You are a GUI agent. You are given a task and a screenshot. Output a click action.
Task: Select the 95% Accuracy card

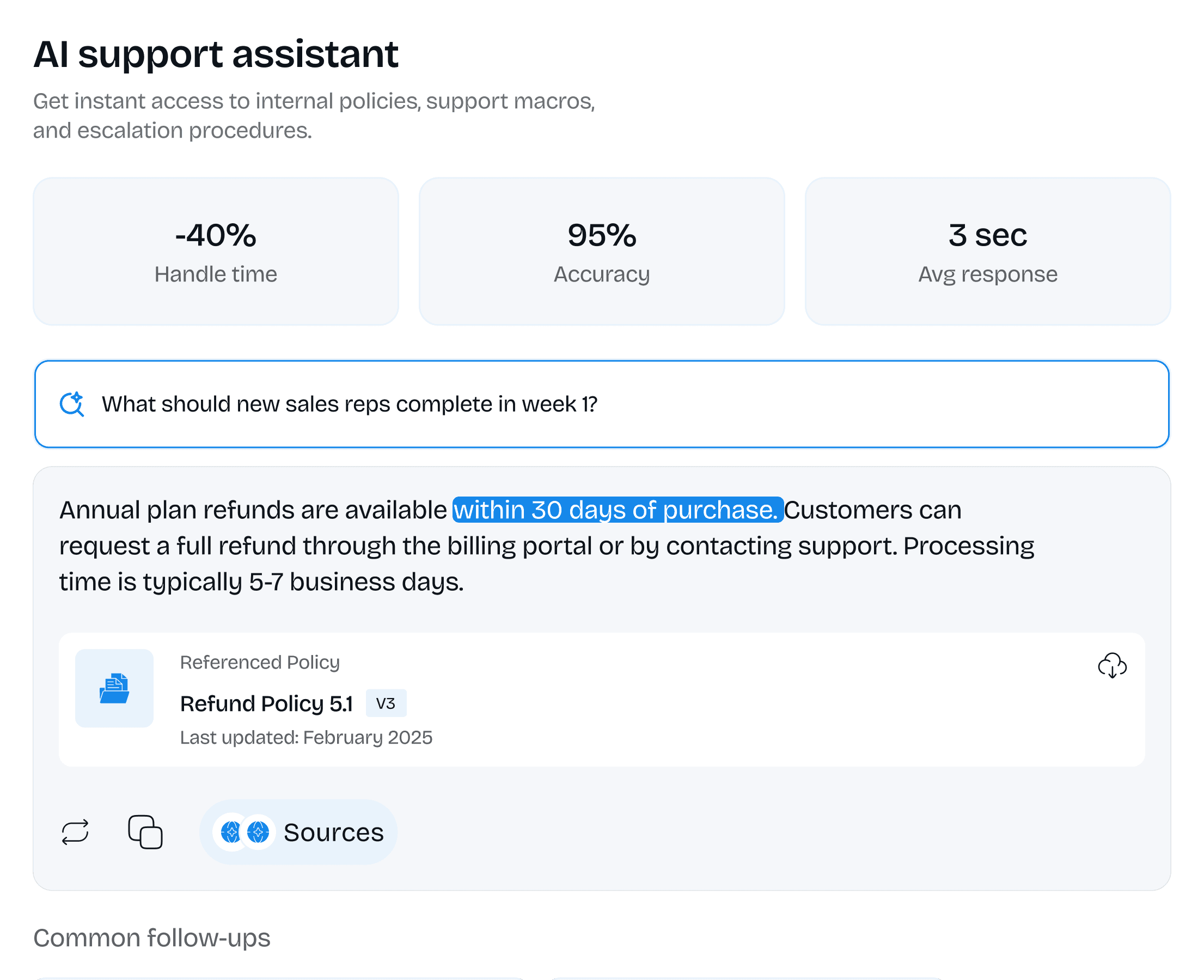(602, 251)
